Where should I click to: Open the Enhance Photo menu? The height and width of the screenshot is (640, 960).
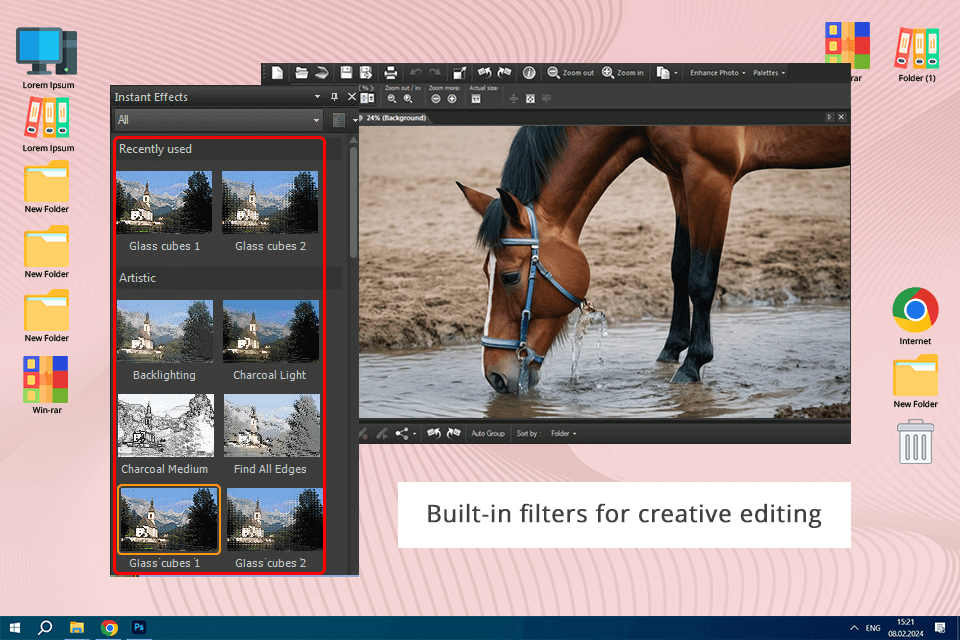point(718,72)
